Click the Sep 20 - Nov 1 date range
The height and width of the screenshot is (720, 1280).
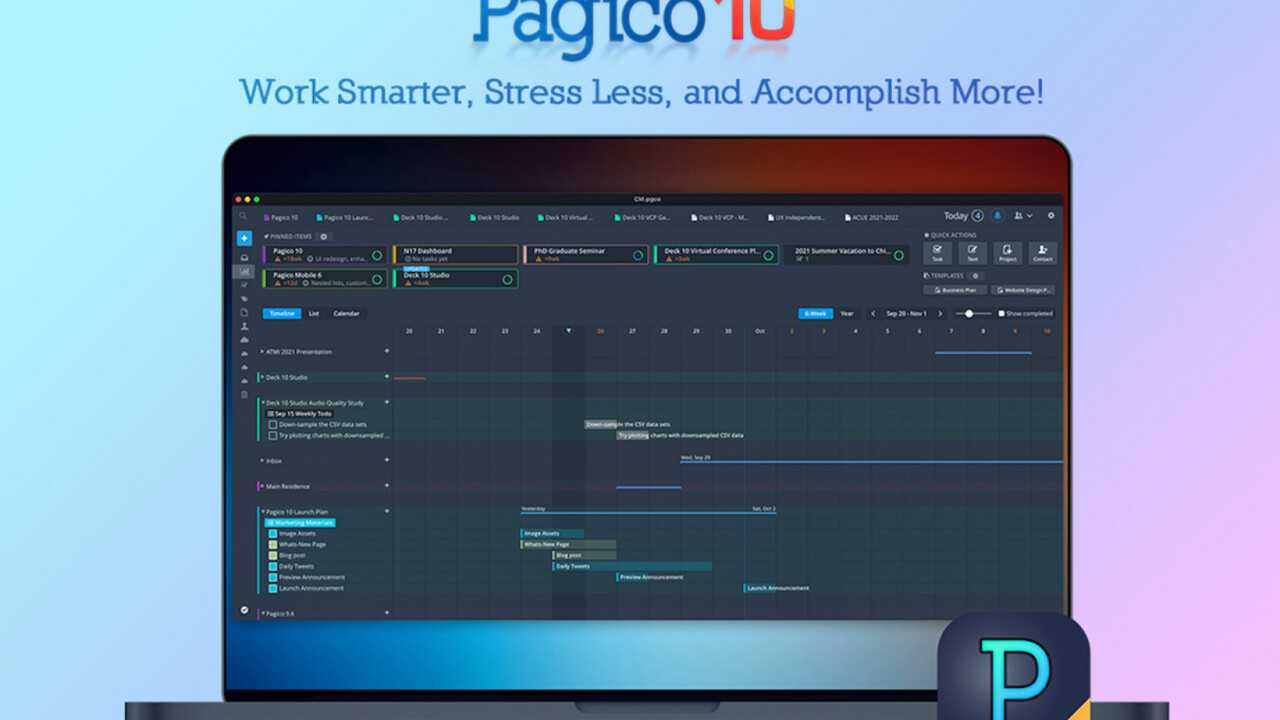(x=905, y=313)
